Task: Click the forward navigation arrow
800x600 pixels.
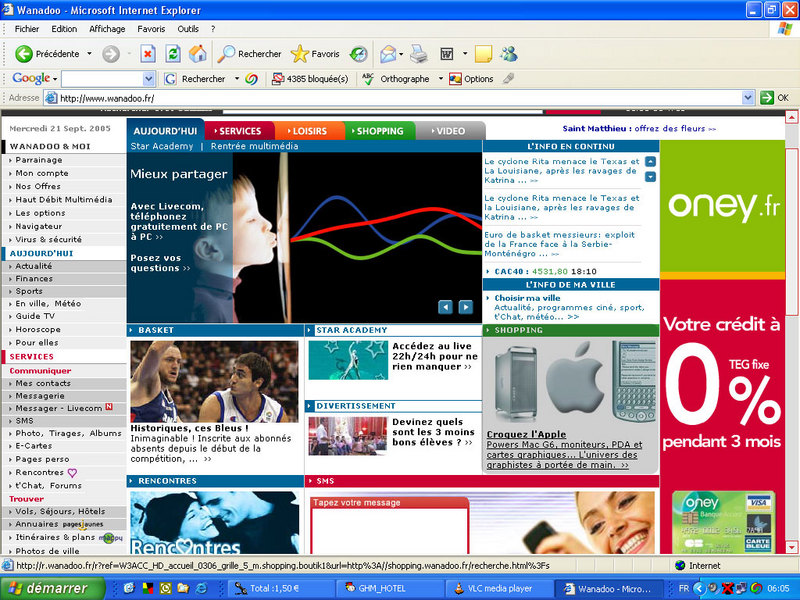Action: [x=111, y=54]
